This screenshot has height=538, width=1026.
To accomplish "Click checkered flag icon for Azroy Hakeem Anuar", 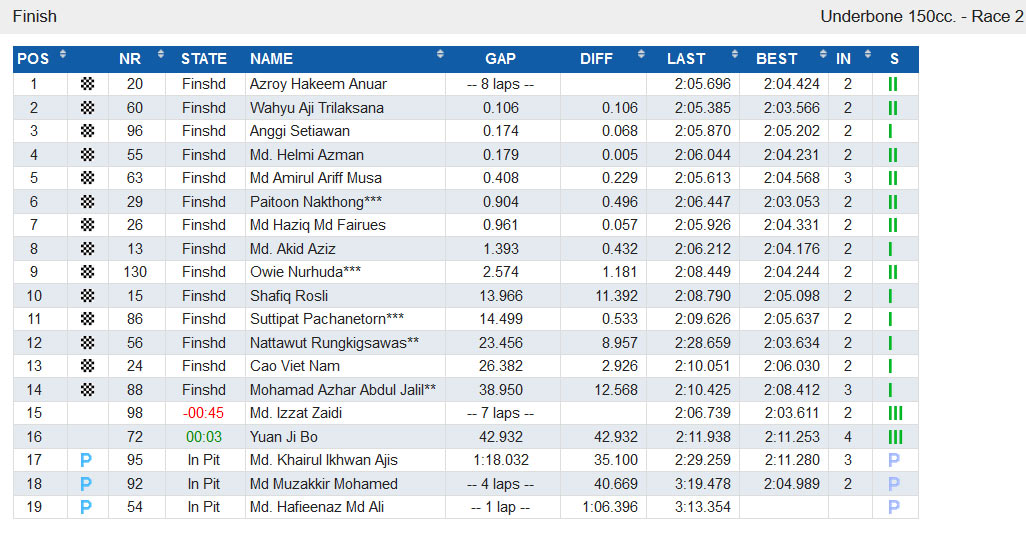I will (87, 84).
